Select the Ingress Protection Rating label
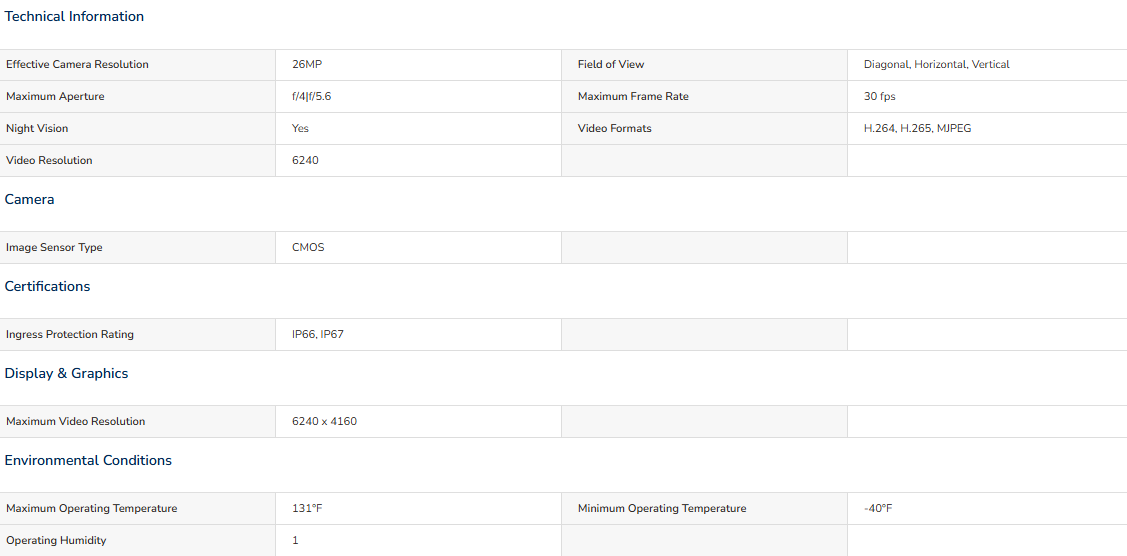Image resolution: width=1127 pixels, height=556 pixels. click(70, 335)
